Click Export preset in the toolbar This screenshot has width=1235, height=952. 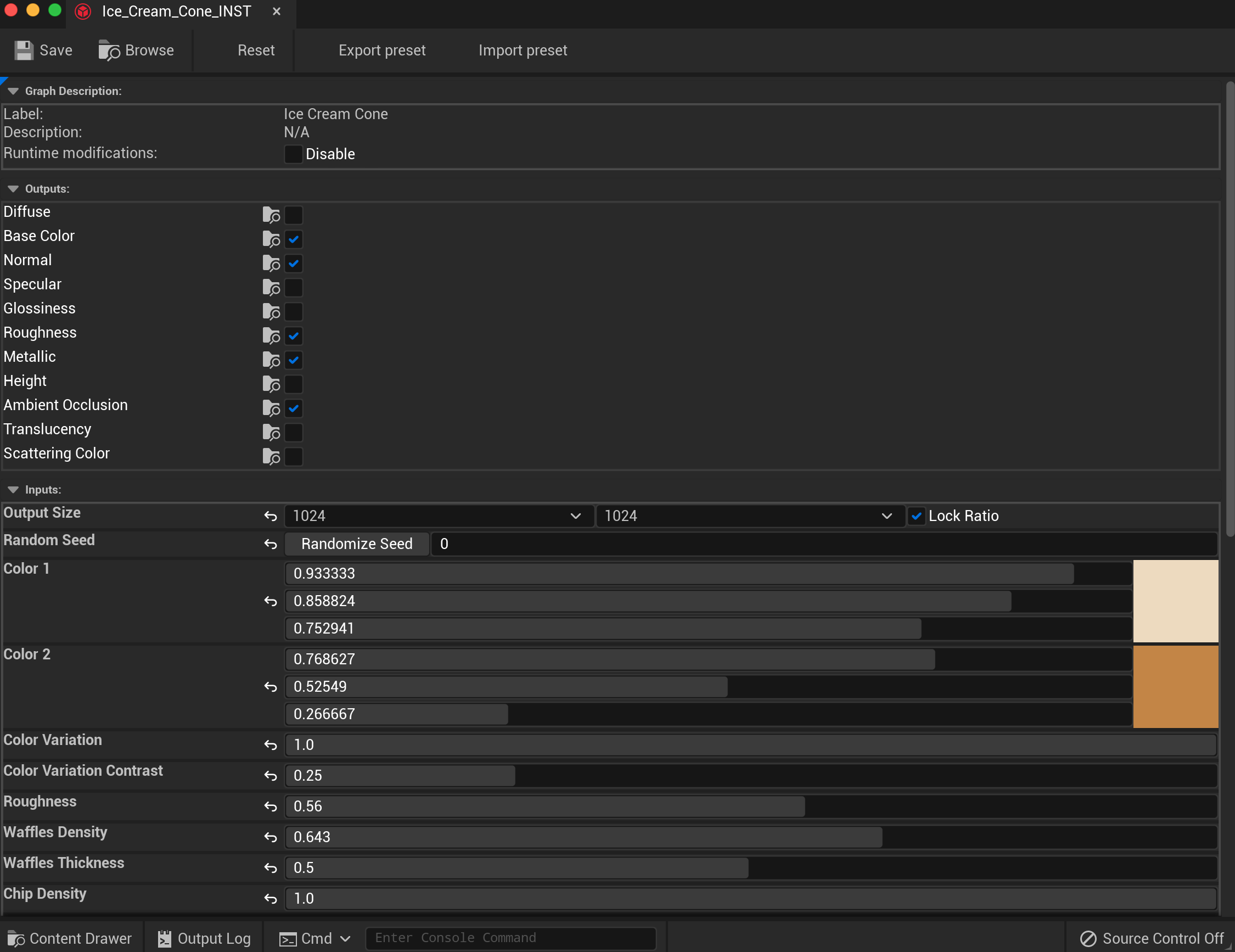point(382,50)
